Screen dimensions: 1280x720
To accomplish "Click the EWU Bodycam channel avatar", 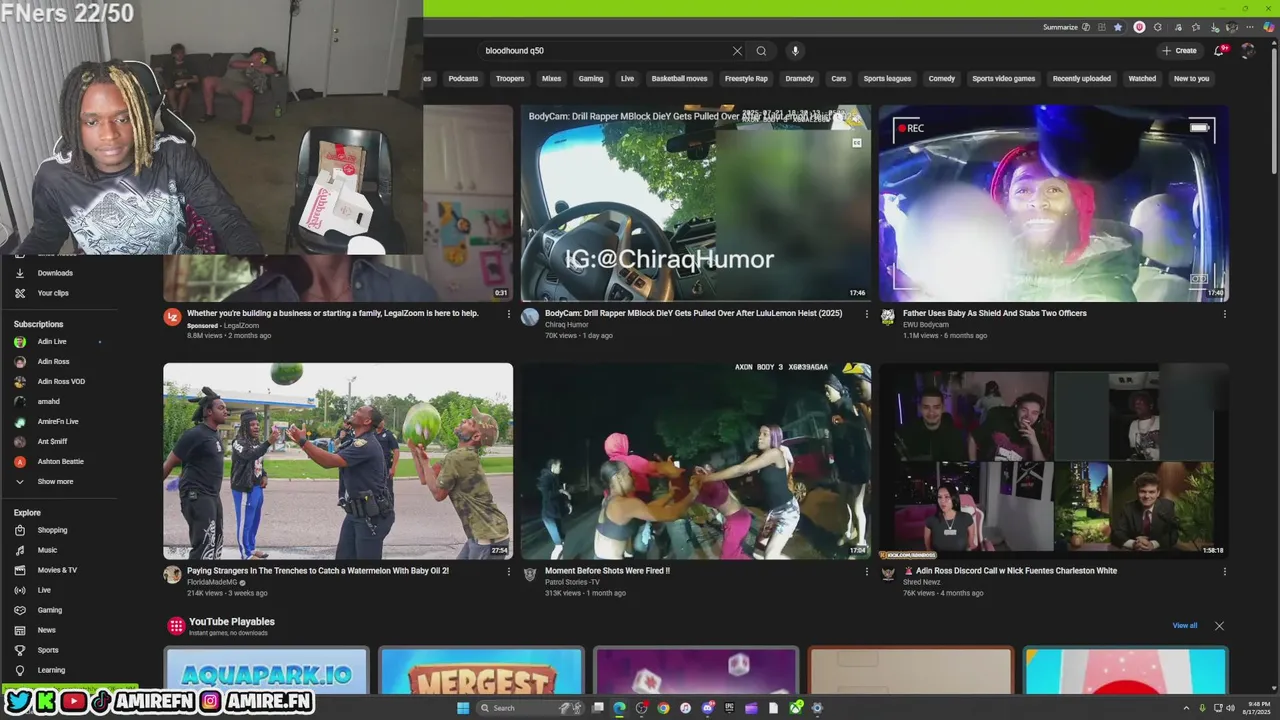I will pos(888,317).
